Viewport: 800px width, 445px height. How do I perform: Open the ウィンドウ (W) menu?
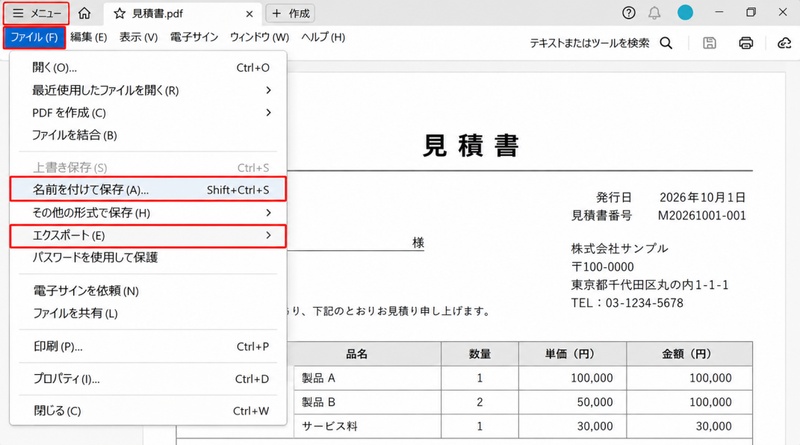(x=259, y=37)
